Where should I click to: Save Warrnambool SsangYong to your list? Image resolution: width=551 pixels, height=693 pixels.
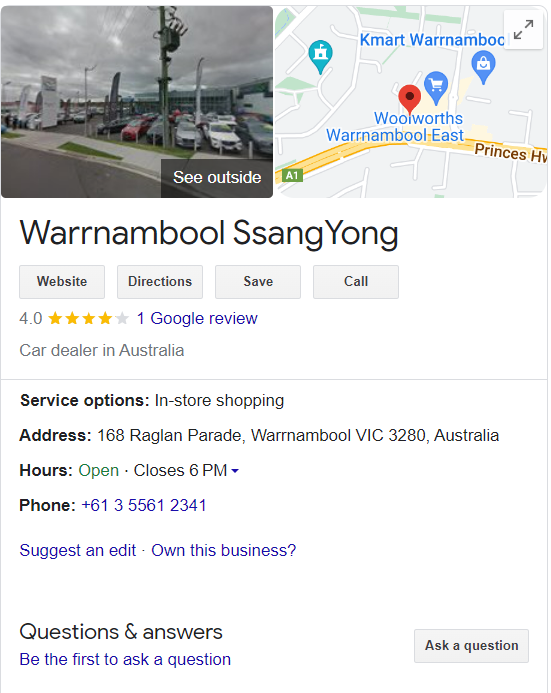[258, 282]
